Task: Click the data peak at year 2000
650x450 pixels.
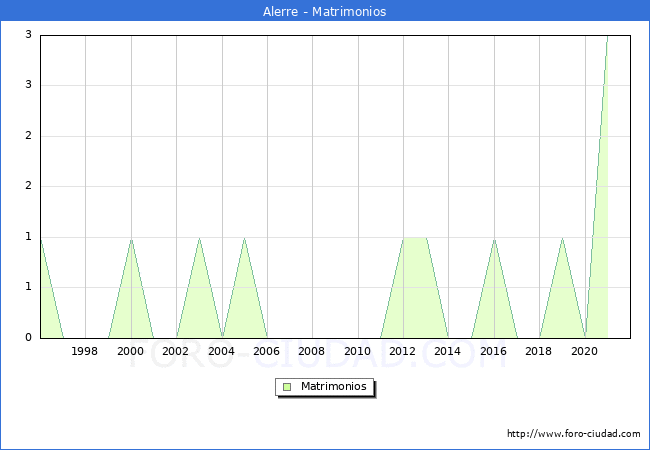Action: [x=131, y=240]
